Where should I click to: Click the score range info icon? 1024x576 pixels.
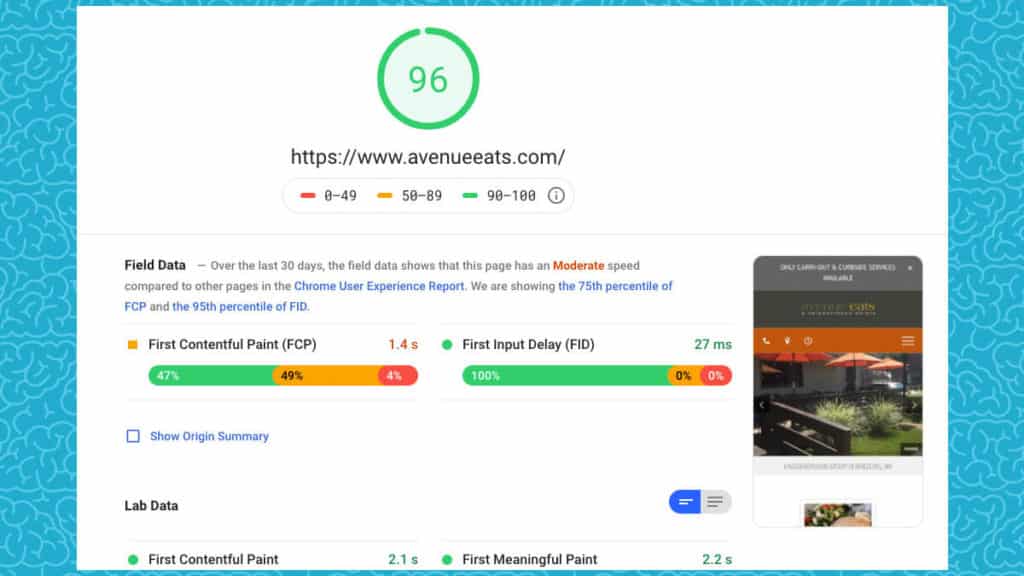pyautogui.click(x=556, y=195)
